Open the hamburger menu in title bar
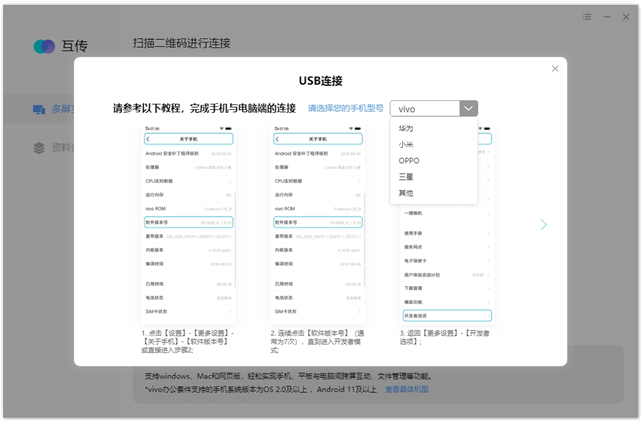The width and height of the screenshot is (644, 425). tap(585, 16)
